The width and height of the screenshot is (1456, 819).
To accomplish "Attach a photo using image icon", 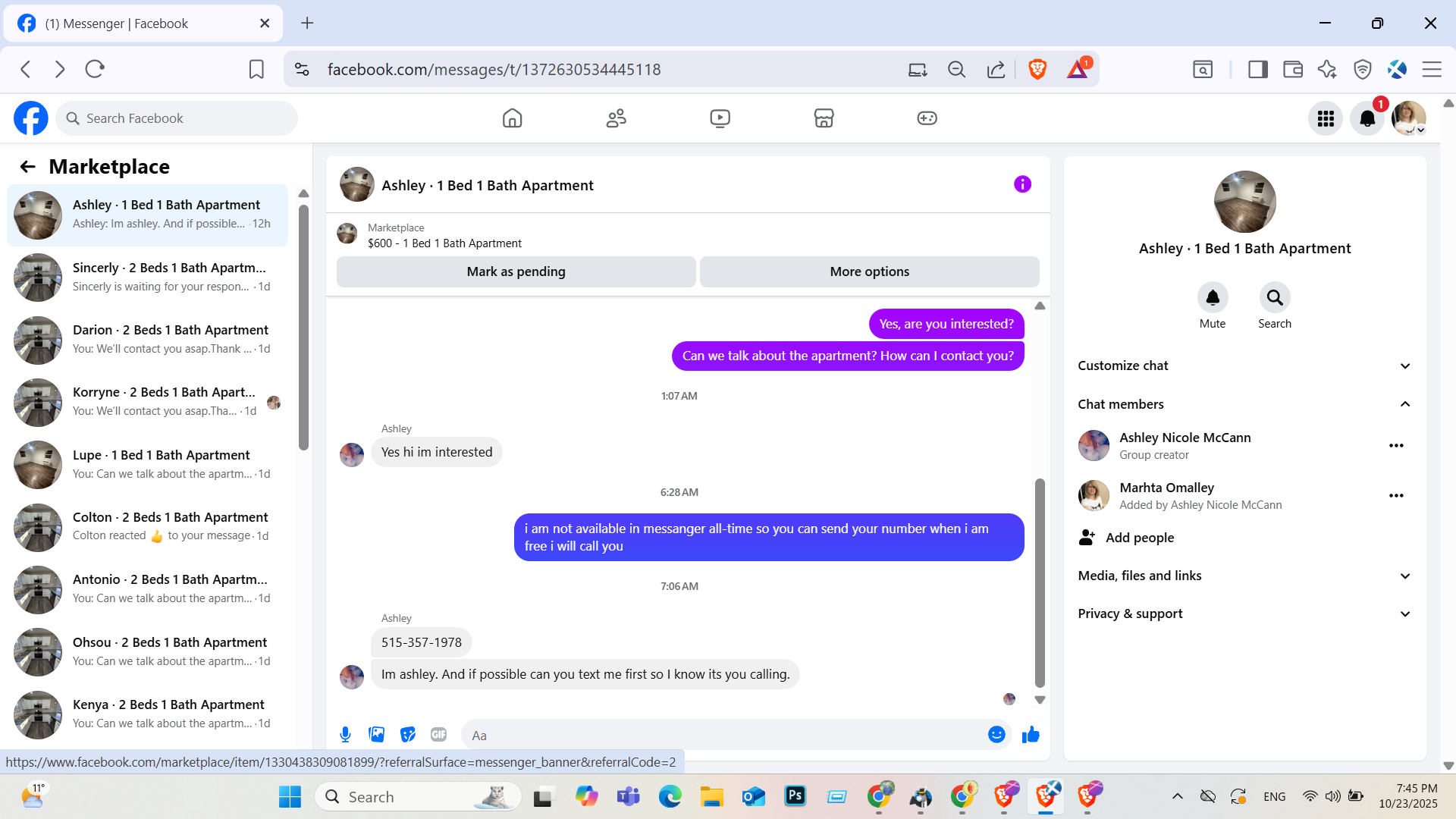I will coord(377,734).
